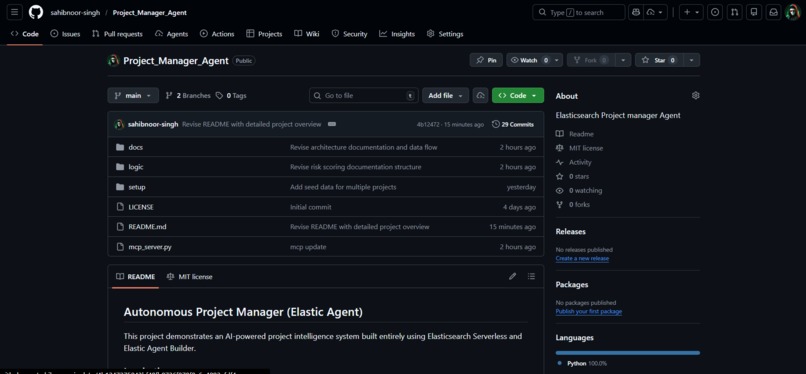Viewport: 806px width, 374px height.
Task: Open the Add file dropdown
Action: (x=446, y=96)
